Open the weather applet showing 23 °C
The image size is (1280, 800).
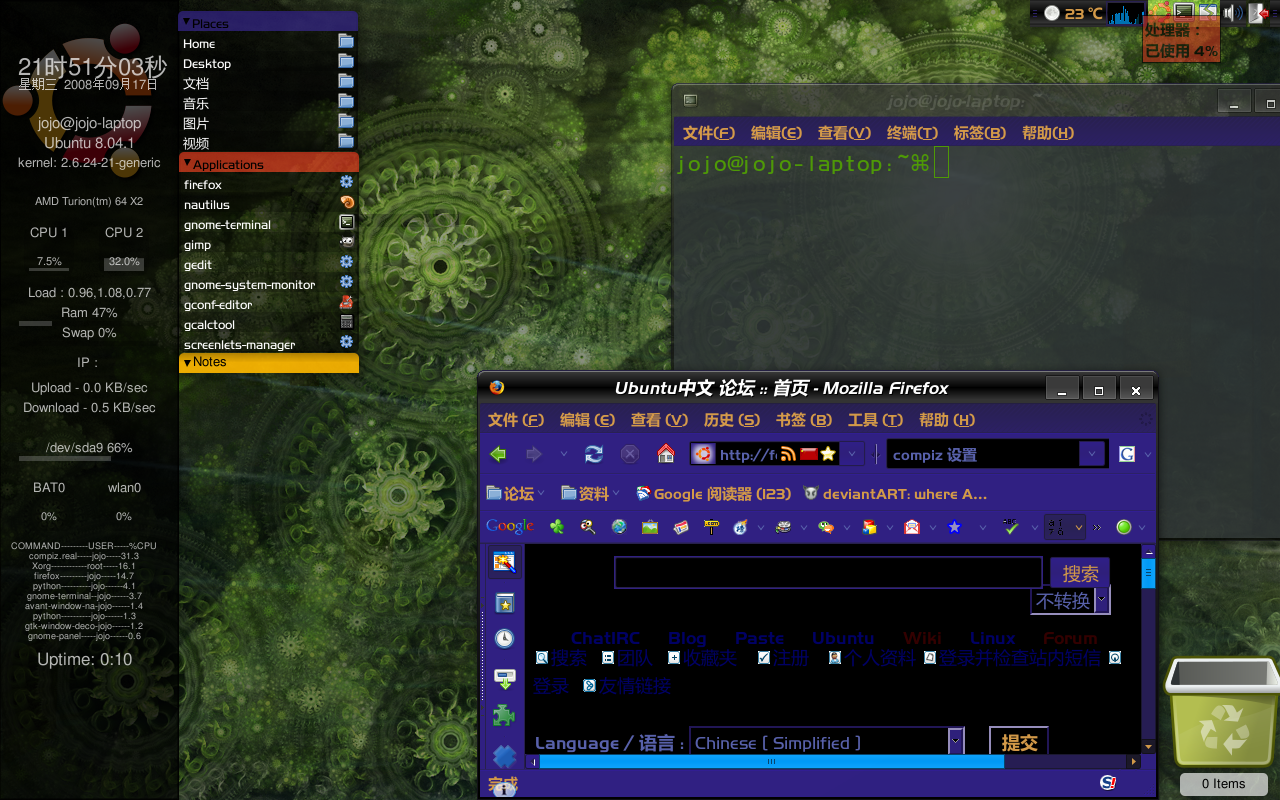pyautogui.click(x=1073, y=13)
